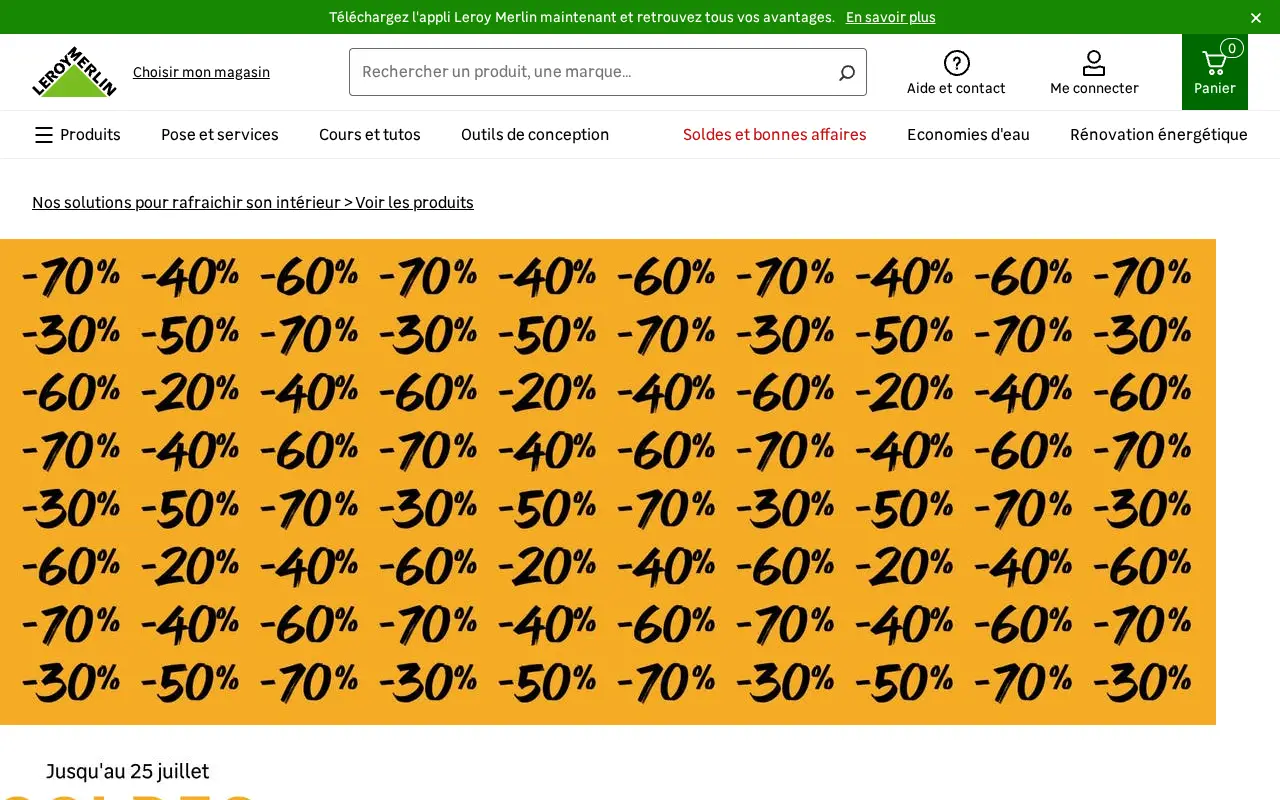This screenshot has width=1280, height=800.
Task: Click the magnifier search icon
Action: [x=846, y=72]
